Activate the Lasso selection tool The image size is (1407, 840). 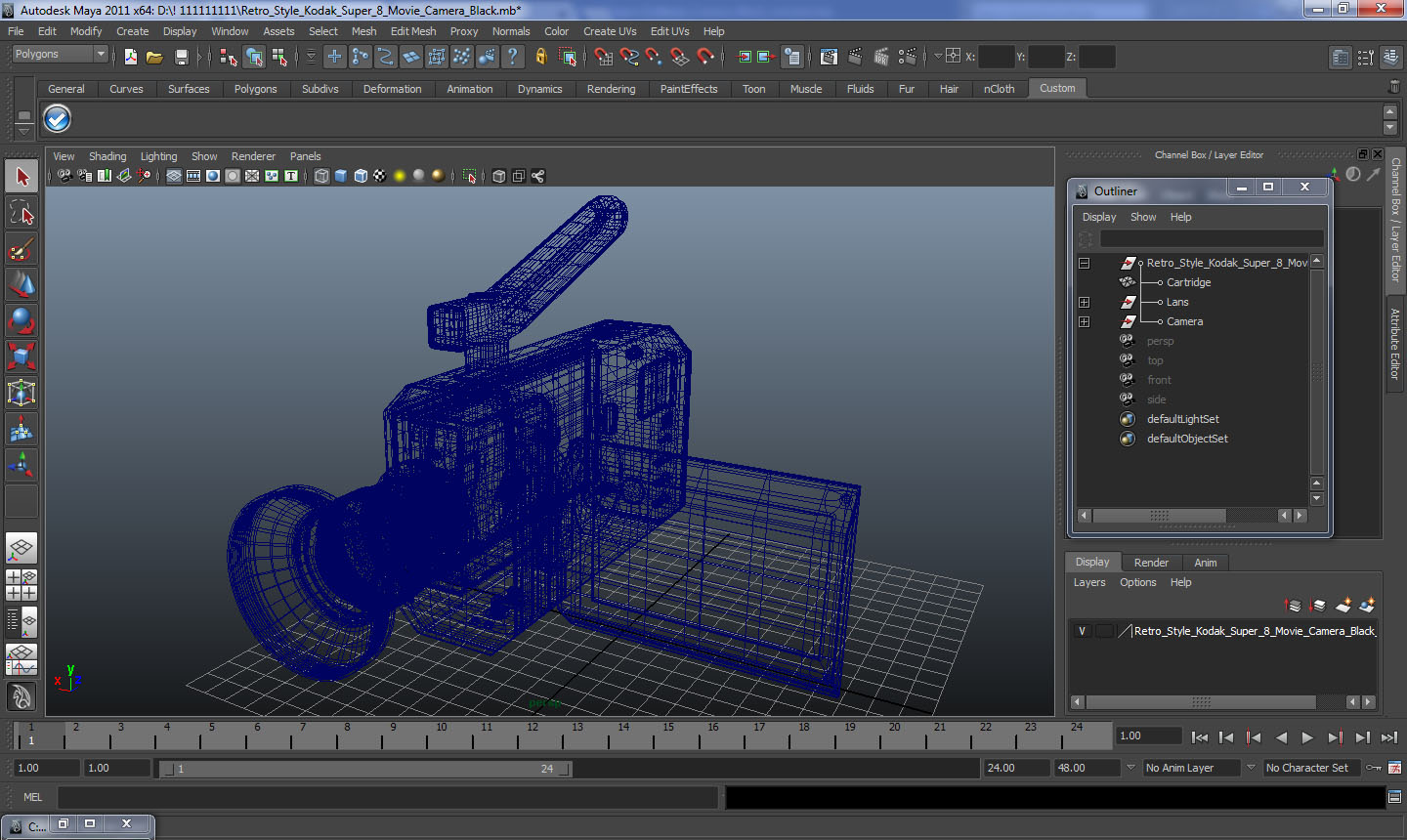21,213
